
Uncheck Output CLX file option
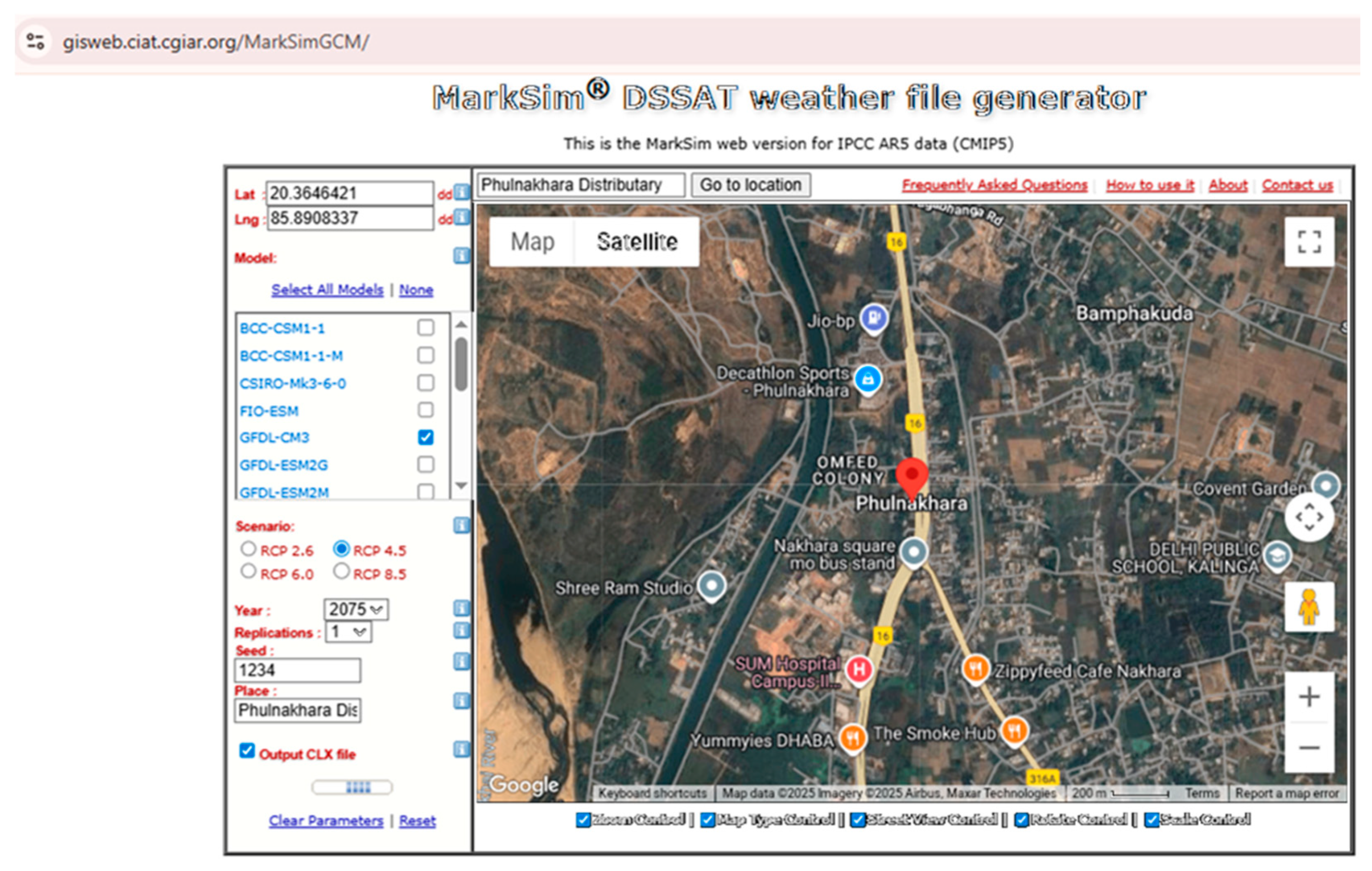(x=247, y=751)
